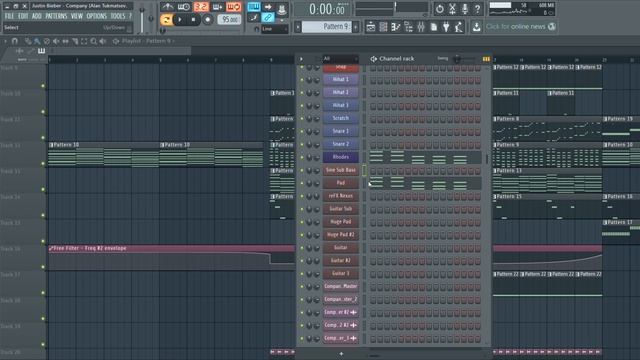Open the VIEW menu
This screenshot has height=360, width=640.
77,16
